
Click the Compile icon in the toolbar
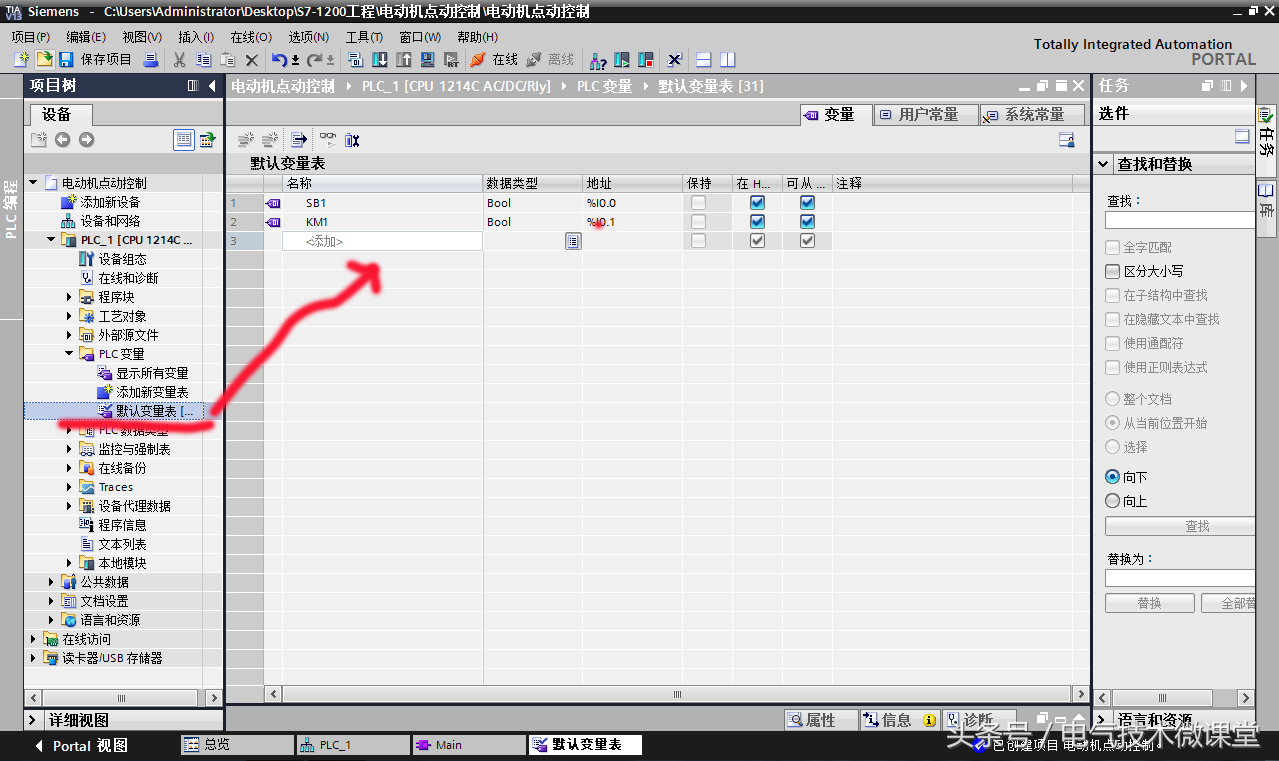pos(355,60)
